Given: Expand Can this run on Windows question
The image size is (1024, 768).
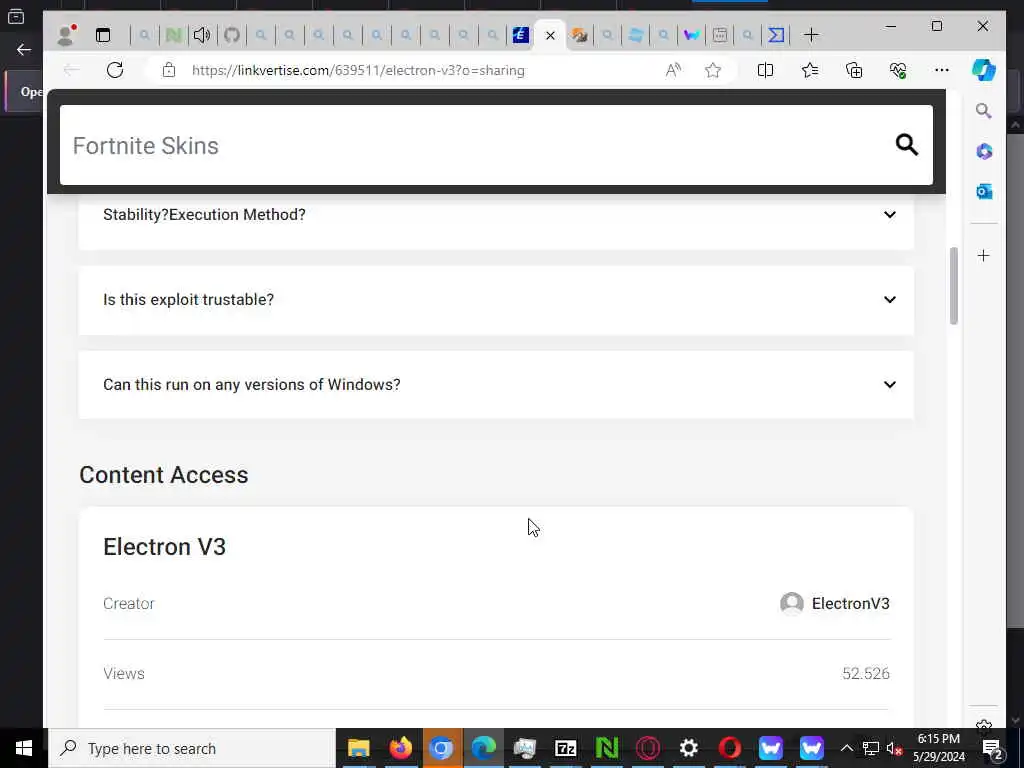Looking at the screenshot, I should (x=496, y=385).
